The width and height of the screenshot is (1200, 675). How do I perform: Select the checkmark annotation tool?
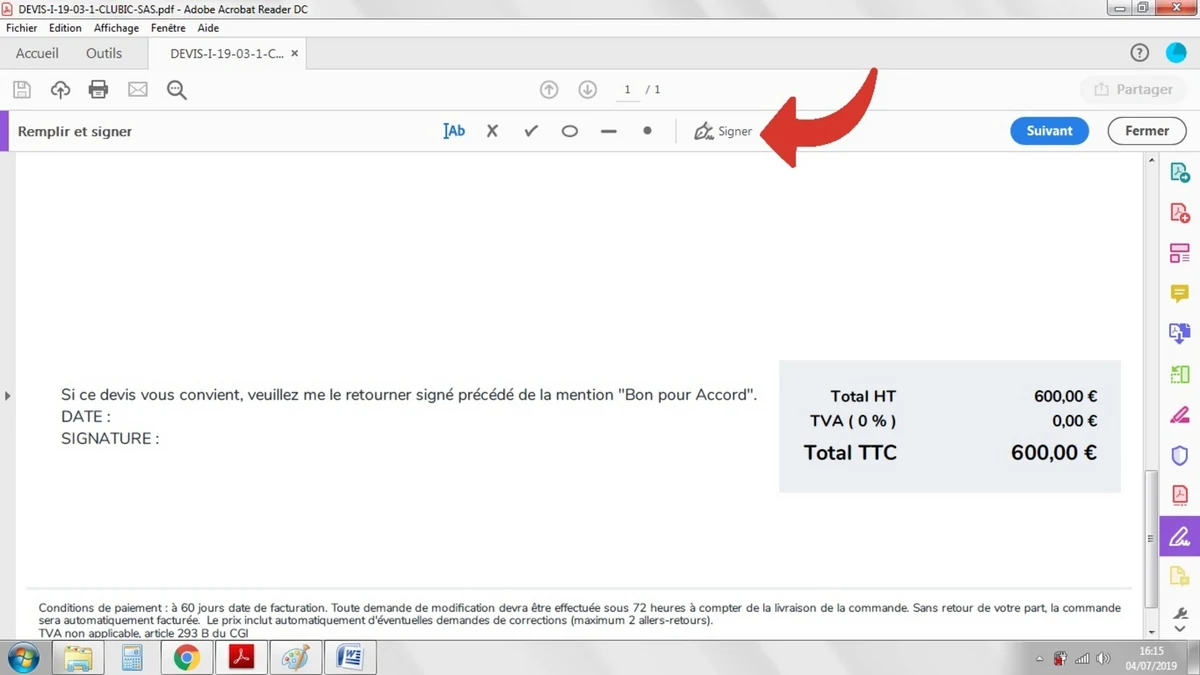531,130
